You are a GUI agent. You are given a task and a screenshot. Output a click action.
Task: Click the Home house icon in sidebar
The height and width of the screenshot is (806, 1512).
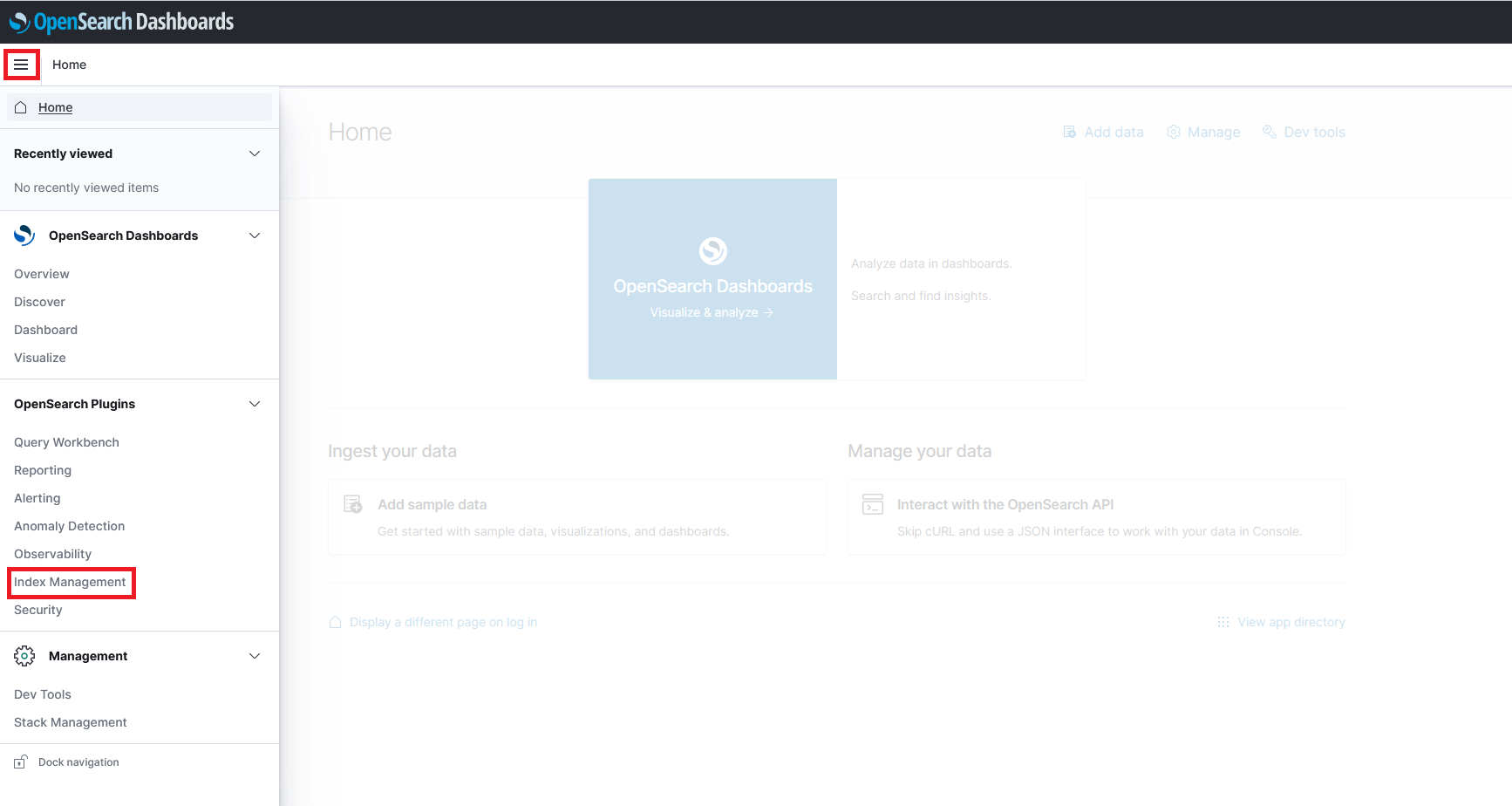(21, 107)
